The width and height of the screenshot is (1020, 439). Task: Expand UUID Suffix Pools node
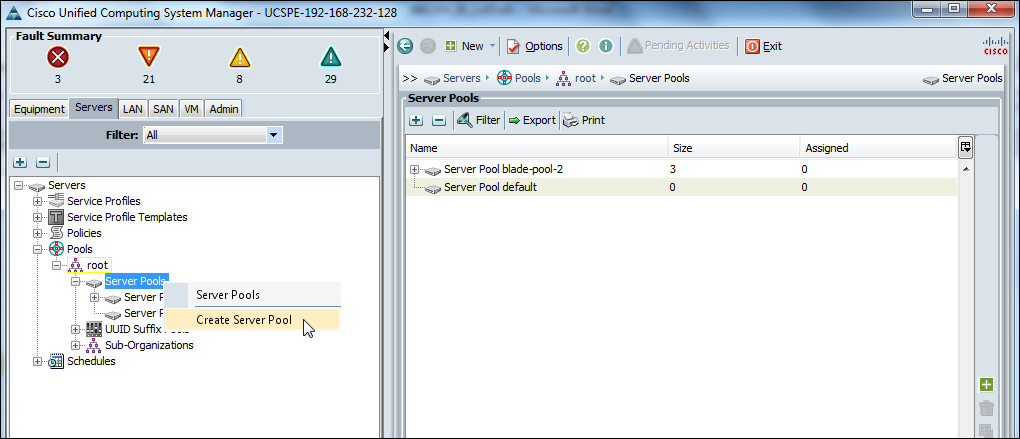pos(75,329)
